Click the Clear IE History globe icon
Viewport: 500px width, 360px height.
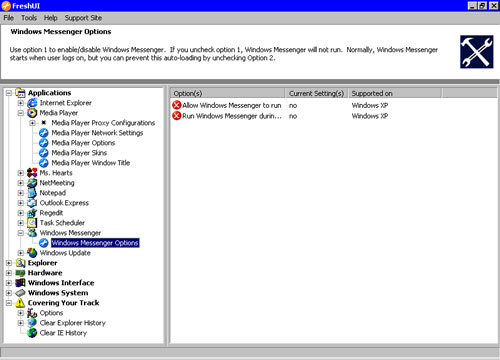(x=32, y=333)
